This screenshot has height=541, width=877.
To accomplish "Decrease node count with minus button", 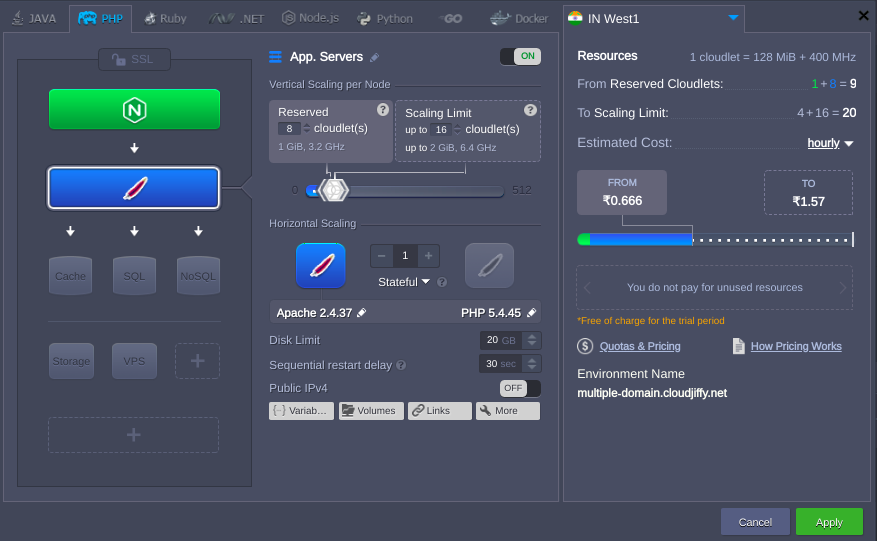I will click(381, 256).
